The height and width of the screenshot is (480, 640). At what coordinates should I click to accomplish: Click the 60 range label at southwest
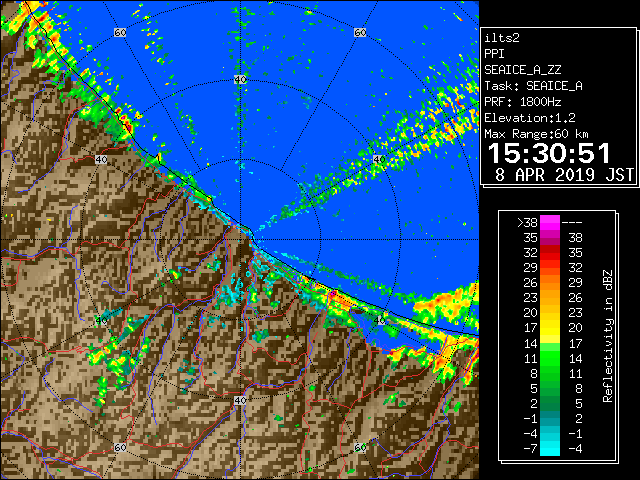point(120,447)
